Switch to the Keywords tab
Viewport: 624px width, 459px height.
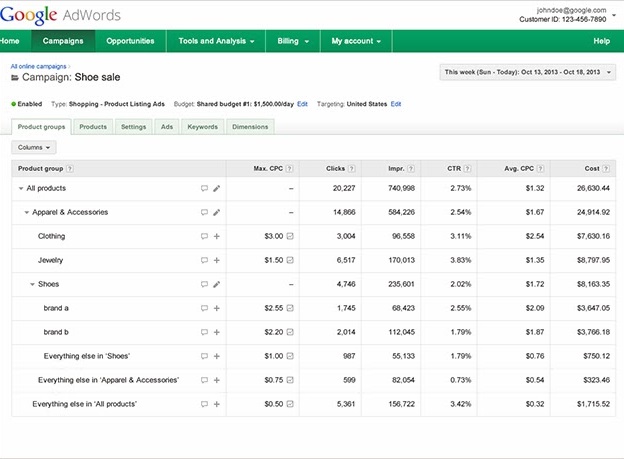coord(202,127)
